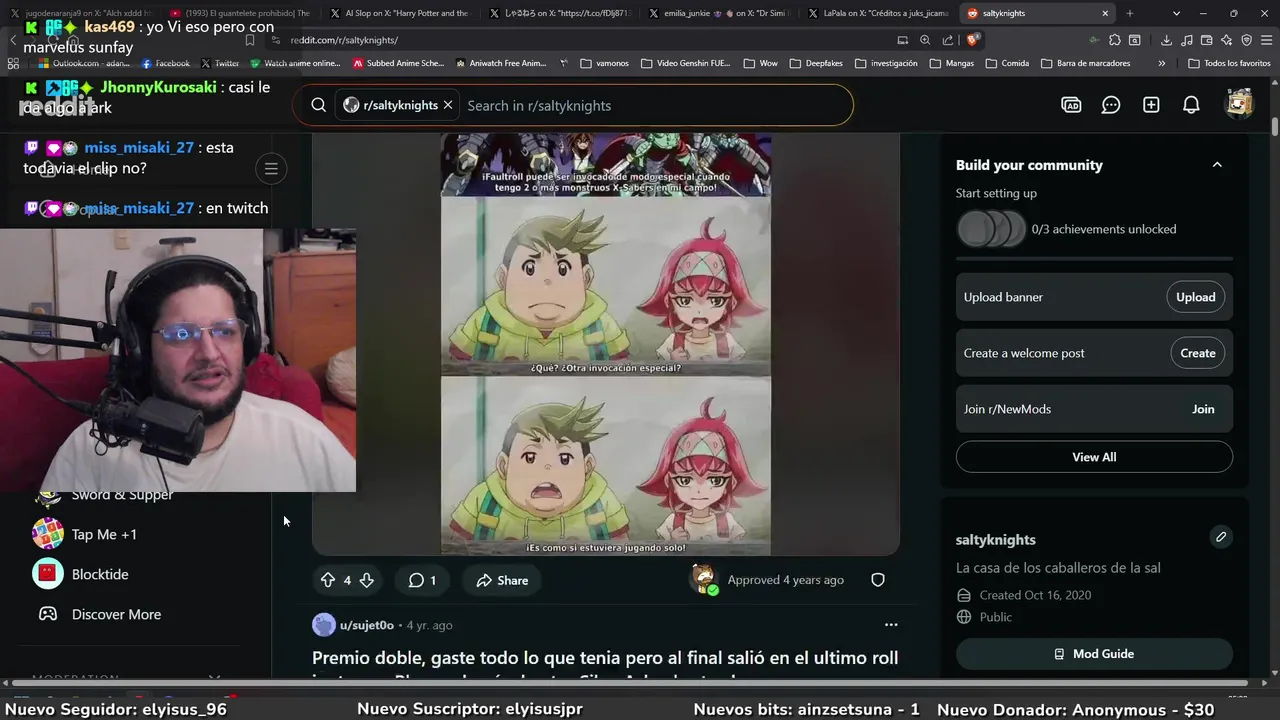Close the saltyknights browser tab
The width and height of the screenshot is (1280, 720).
tap(1105, 13)
